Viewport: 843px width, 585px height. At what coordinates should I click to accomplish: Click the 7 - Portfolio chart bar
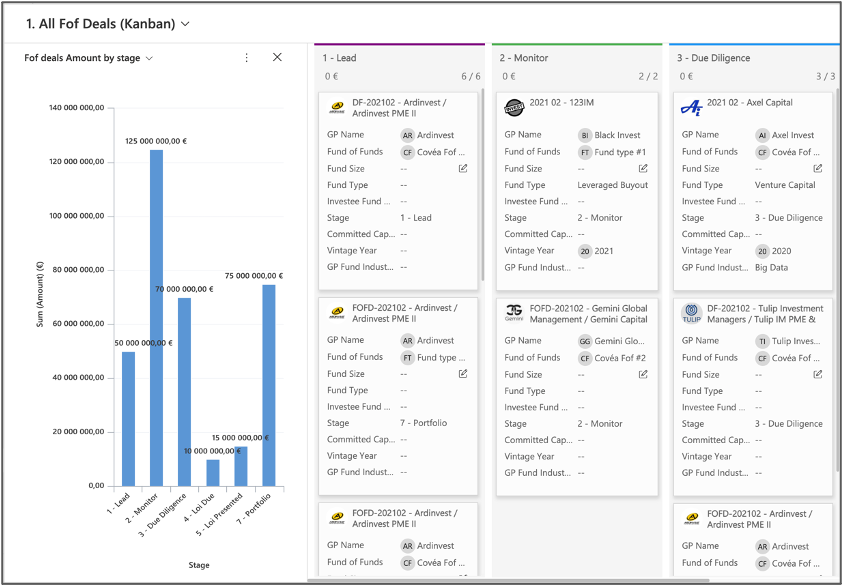click(x=269, y=386)
